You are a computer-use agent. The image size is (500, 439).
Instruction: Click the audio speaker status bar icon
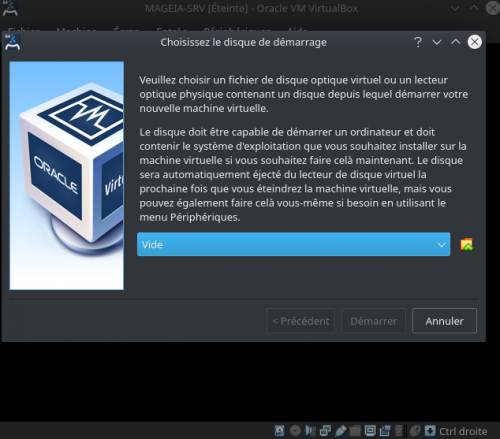[310, 431]
